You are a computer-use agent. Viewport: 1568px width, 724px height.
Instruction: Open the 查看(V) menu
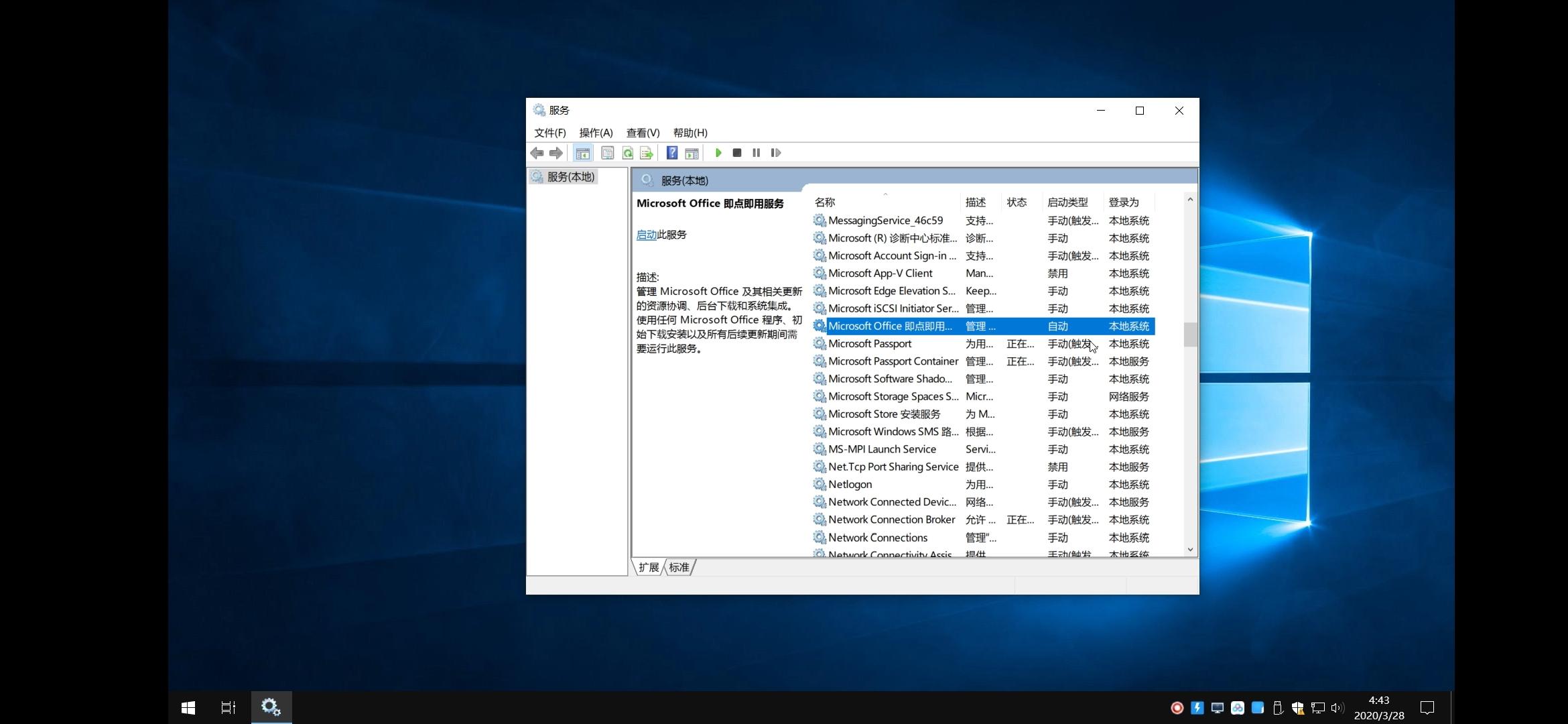point(643,133)
